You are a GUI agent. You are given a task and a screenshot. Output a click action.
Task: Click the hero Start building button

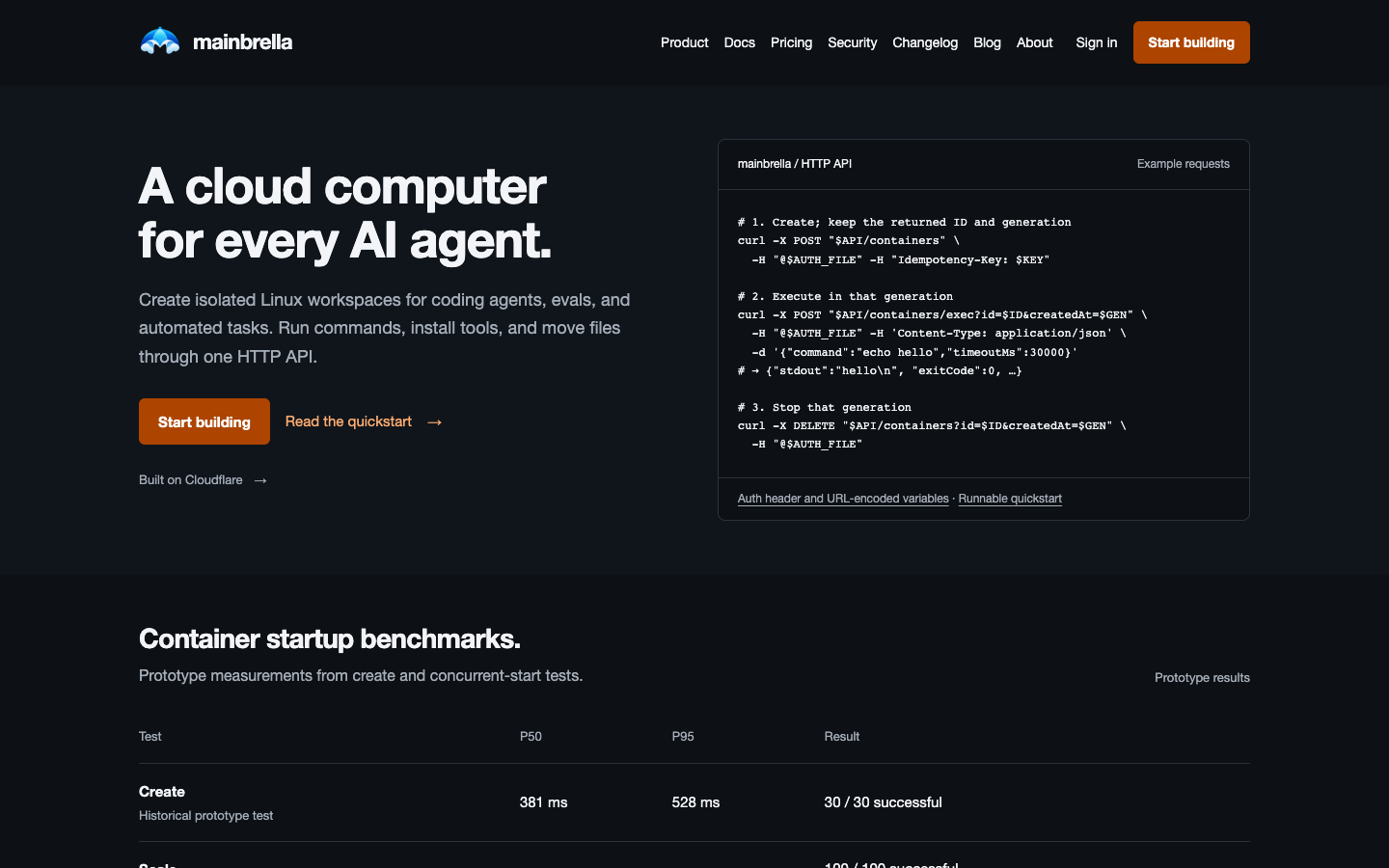[x=204, y=421]
